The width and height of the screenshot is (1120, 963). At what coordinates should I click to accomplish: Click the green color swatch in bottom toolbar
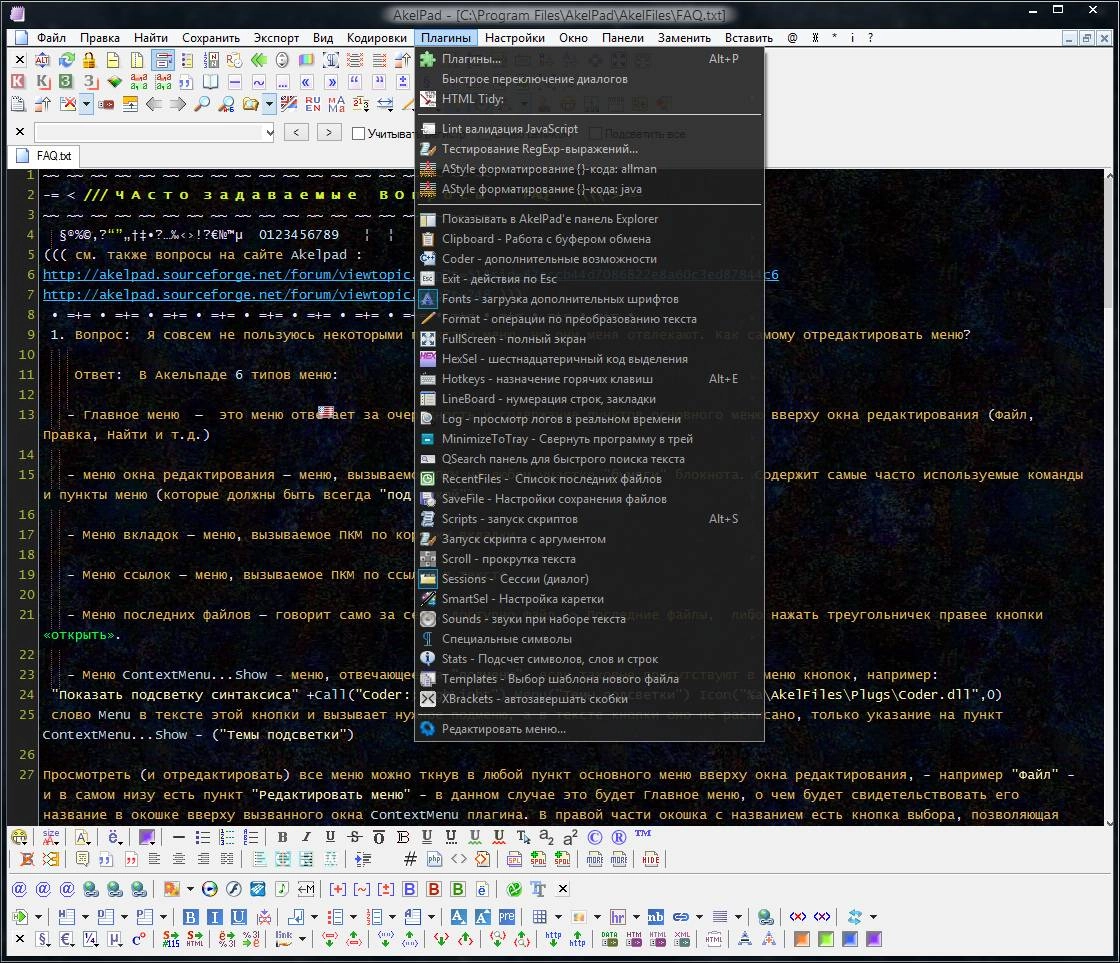pyautogui.click(x=826, y=939)
